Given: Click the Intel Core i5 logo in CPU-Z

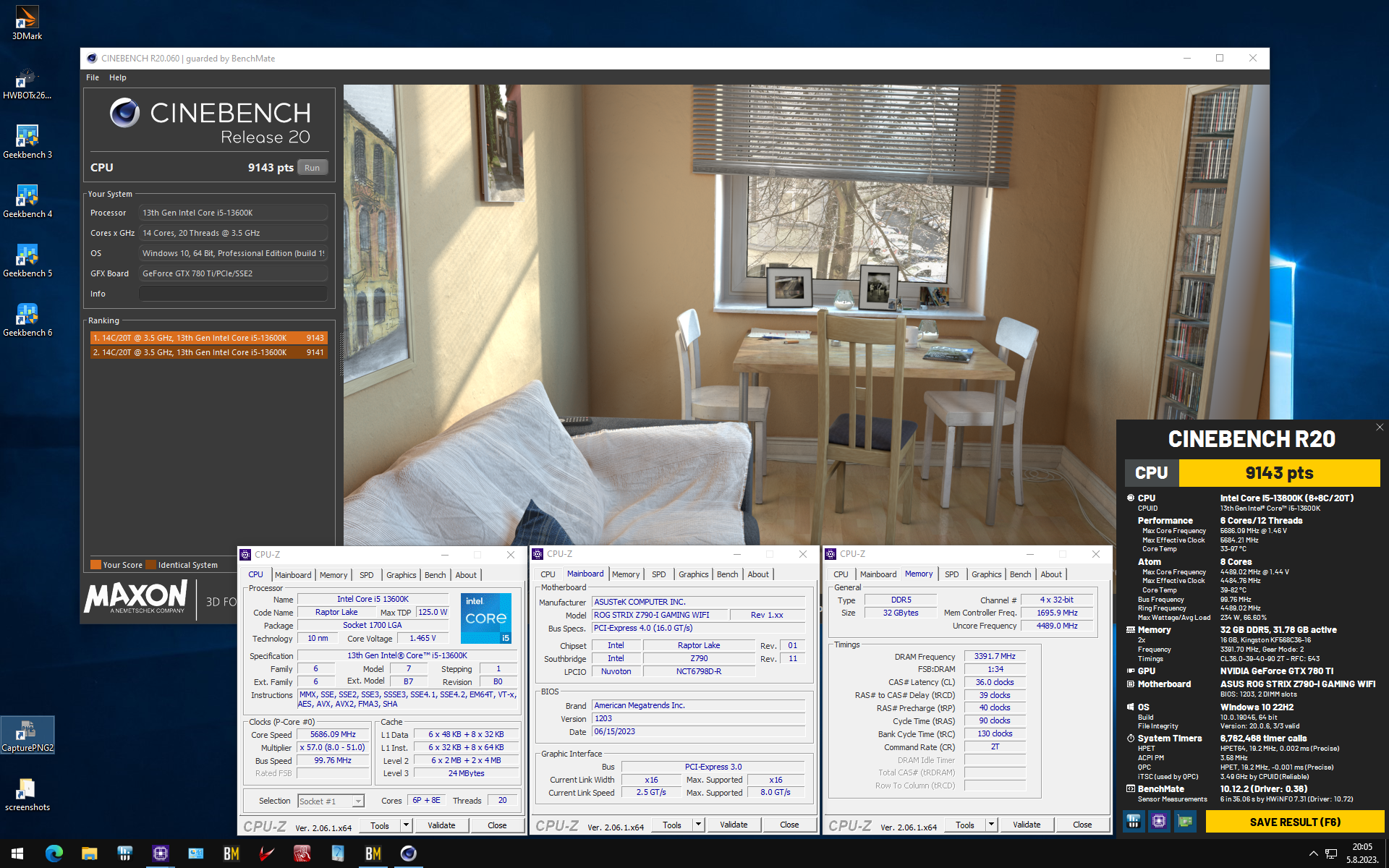Looking at the screenshot, I should pos(486,618).
